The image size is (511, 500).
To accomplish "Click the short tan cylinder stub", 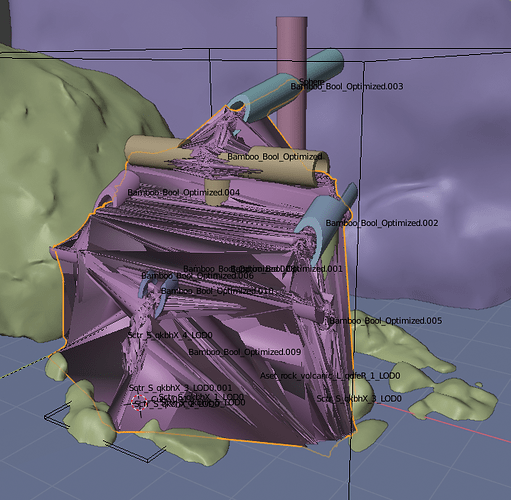I will pos(217,193).
